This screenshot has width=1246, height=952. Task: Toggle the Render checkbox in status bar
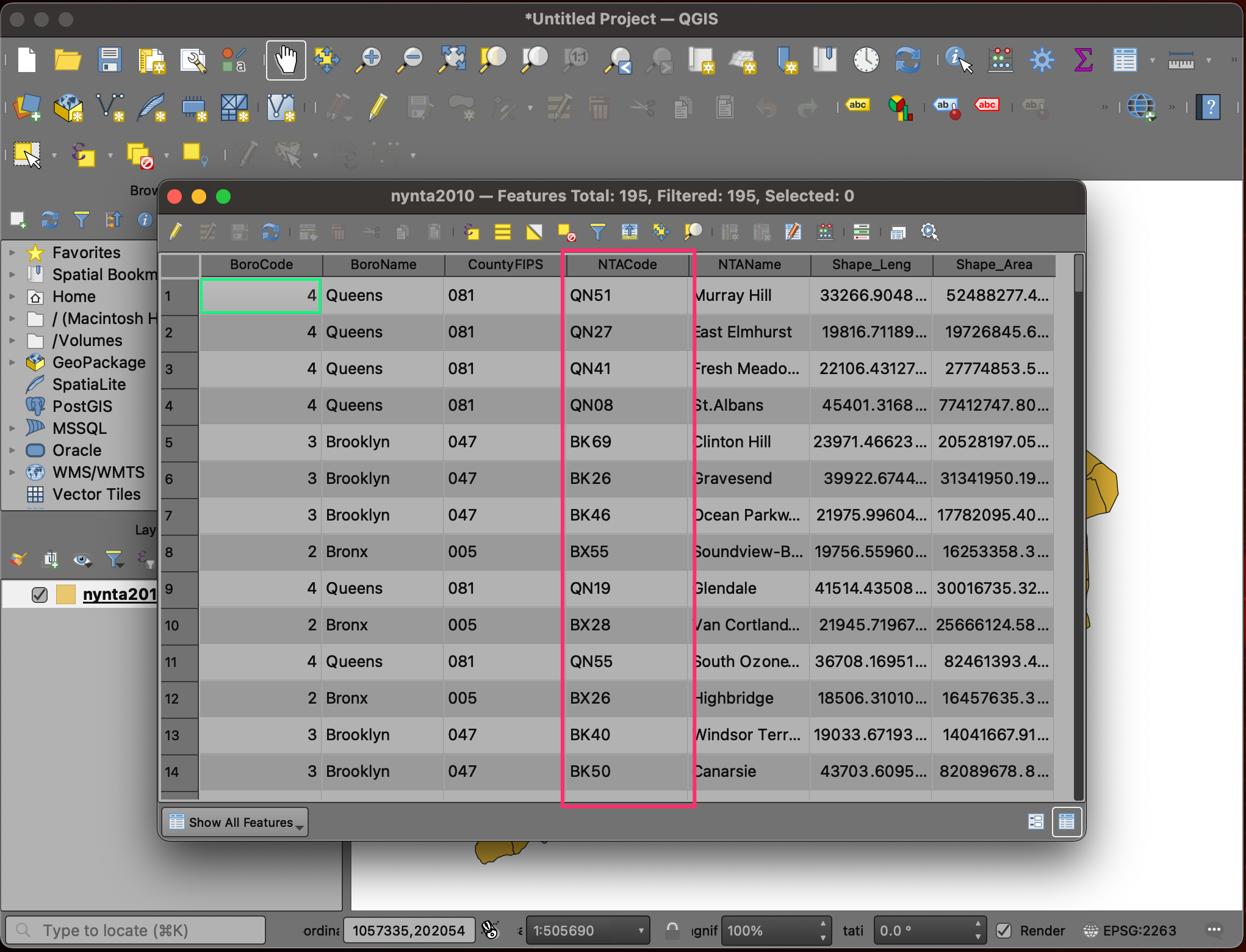(x=1004, y=931)
